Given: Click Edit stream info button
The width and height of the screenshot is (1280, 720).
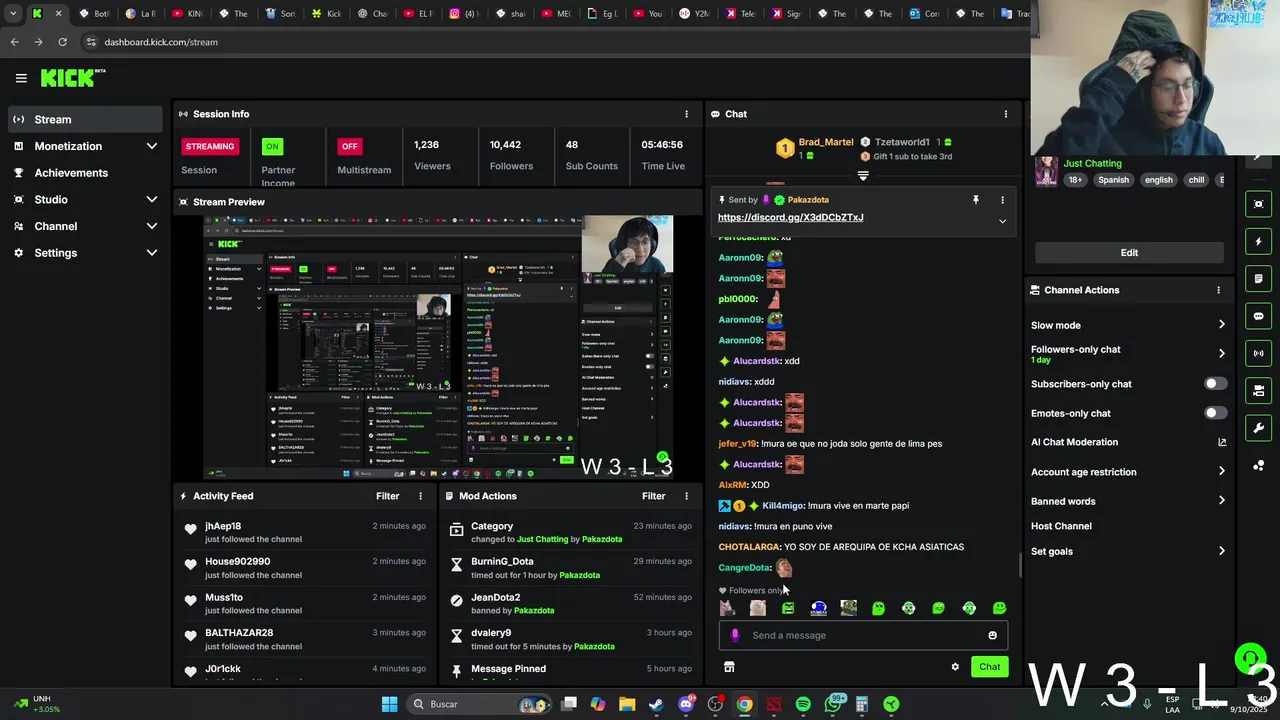Looking at the screenshot, I should coord(1129,253).
